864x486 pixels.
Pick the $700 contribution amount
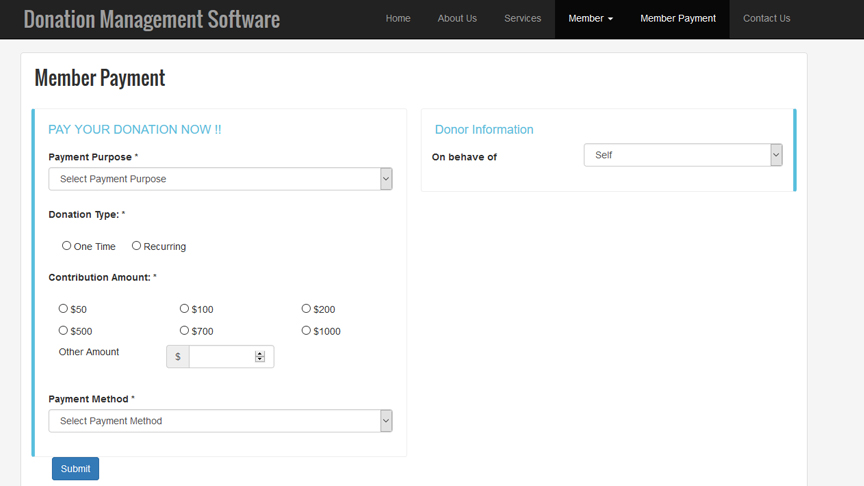pos(185,330)
